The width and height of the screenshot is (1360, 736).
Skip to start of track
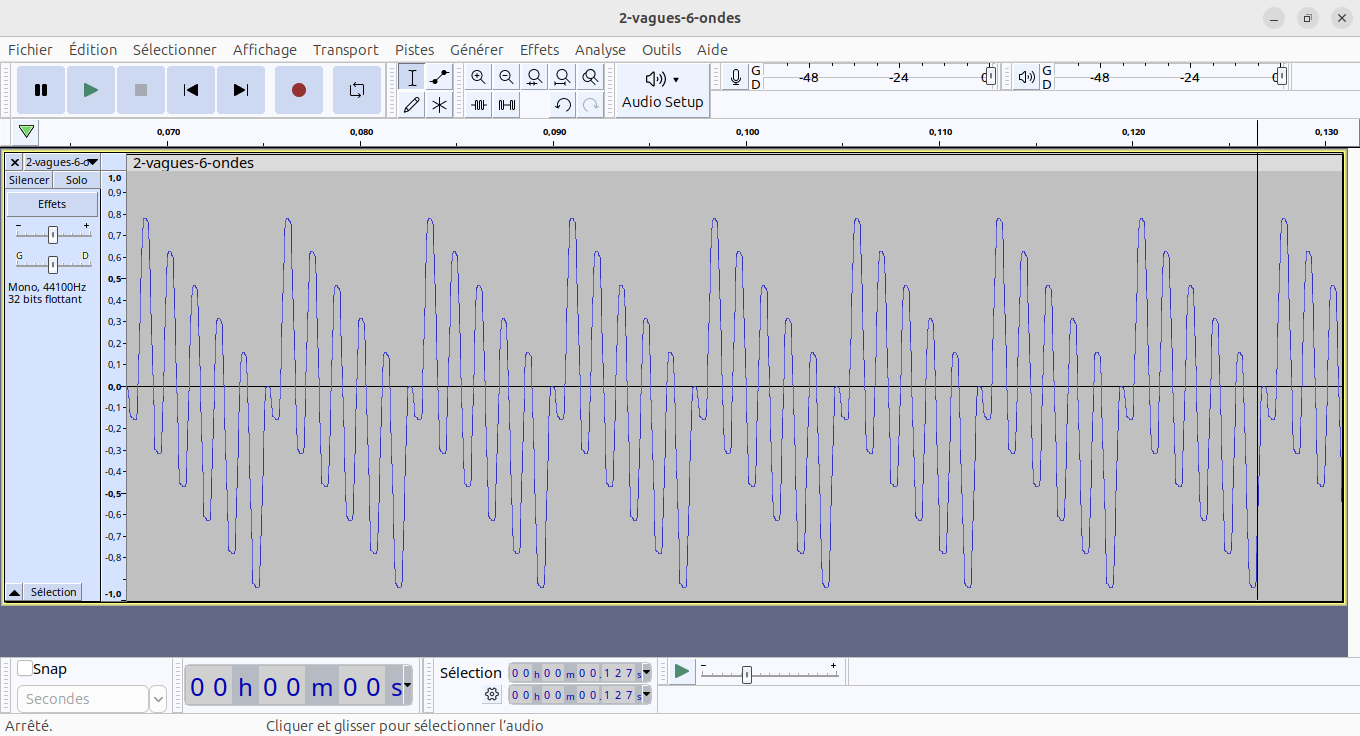point(191,90)
